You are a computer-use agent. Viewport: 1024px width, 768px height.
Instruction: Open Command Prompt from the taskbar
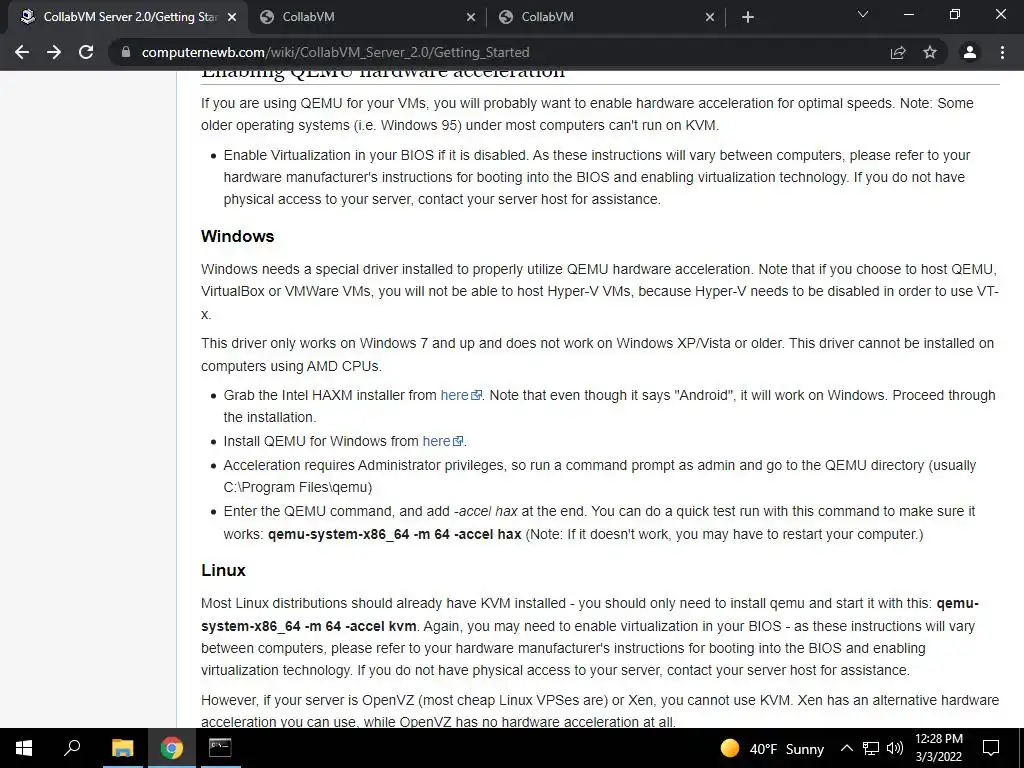pos(220,748)
